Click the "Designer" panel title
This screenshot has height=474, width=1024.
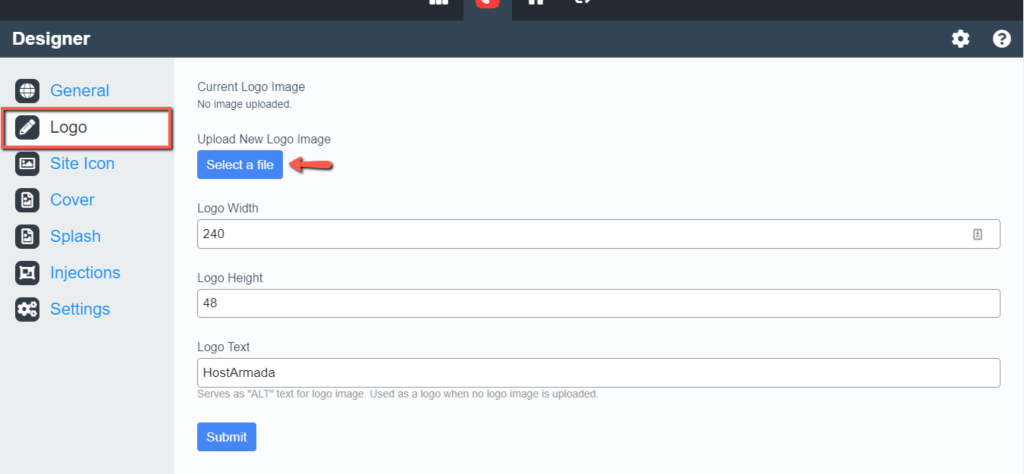(51, 39)
